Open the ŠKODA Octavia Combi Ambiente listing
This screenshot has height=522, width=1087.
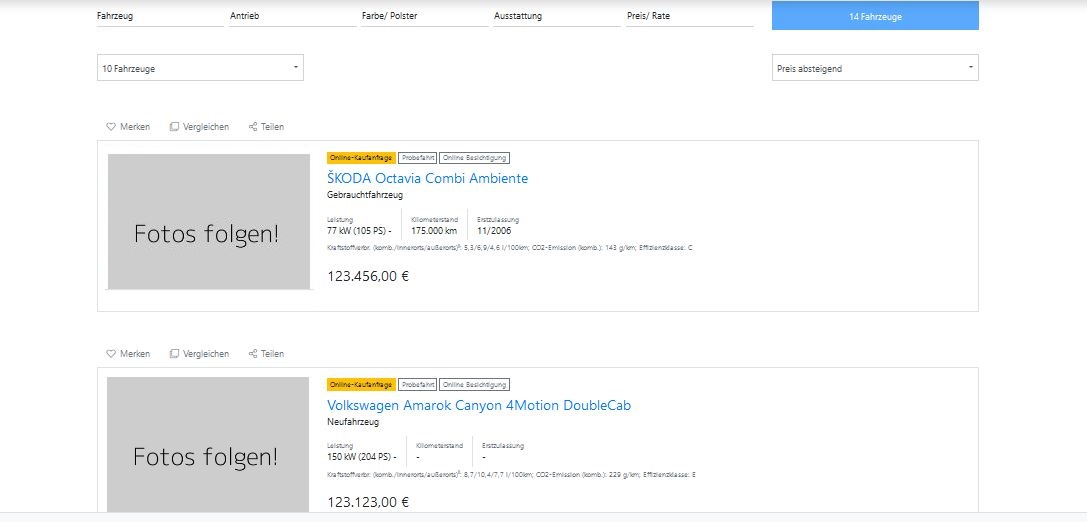pyautogui.click(x=427, y=178)
